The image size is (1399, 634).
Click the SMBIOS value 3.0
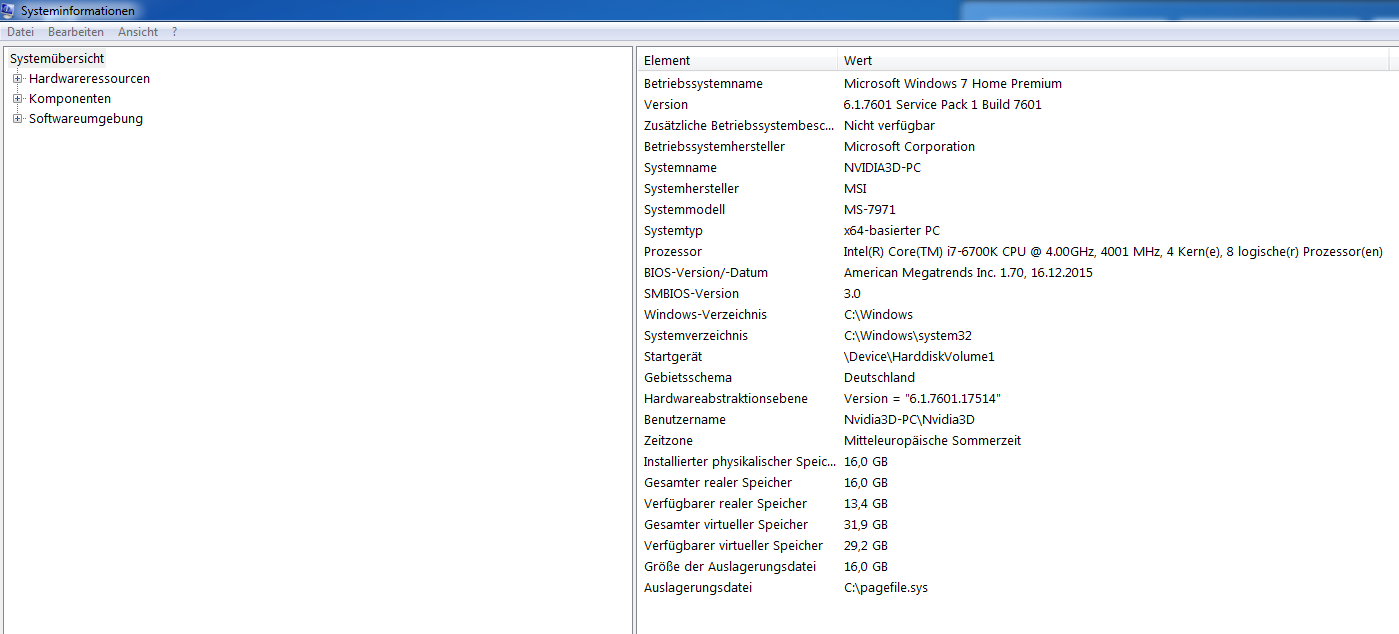[x=852, y=294]
